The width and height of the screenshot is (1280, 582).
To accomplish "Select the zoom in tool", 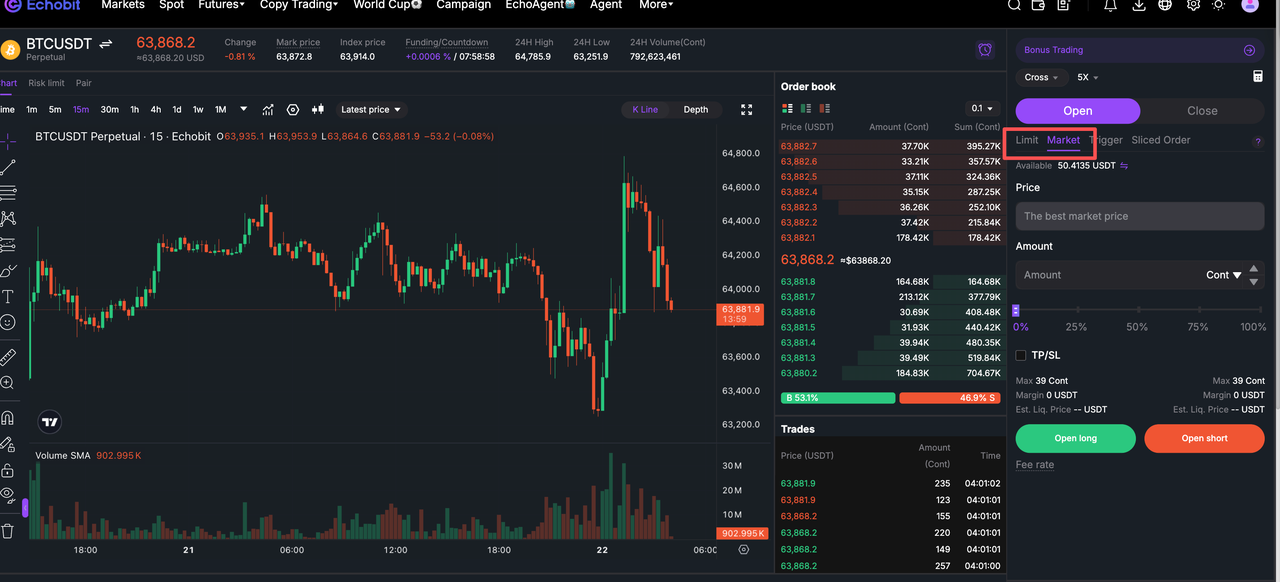I will pos(8,383).
